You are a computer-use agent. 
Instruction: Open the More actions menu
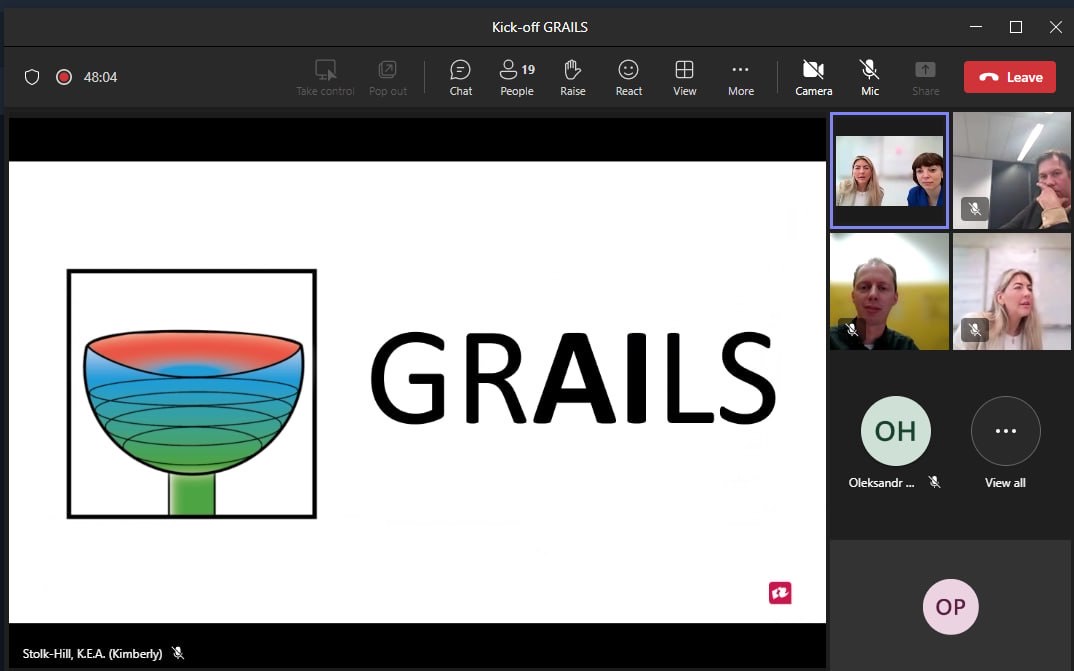(740, 77)
